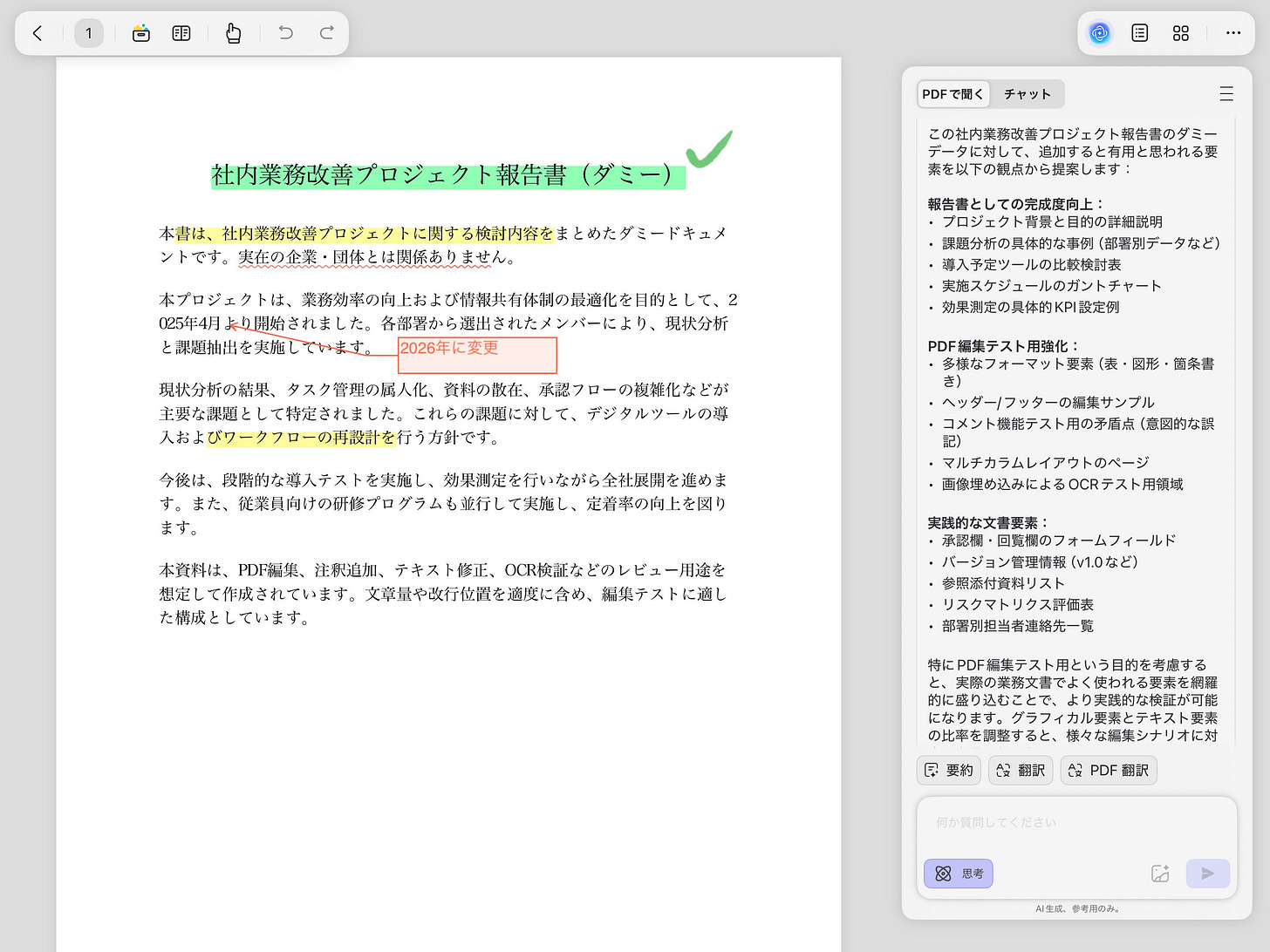Click the send message arrow
The image size is (1270, 952).
pos(1207,873)
